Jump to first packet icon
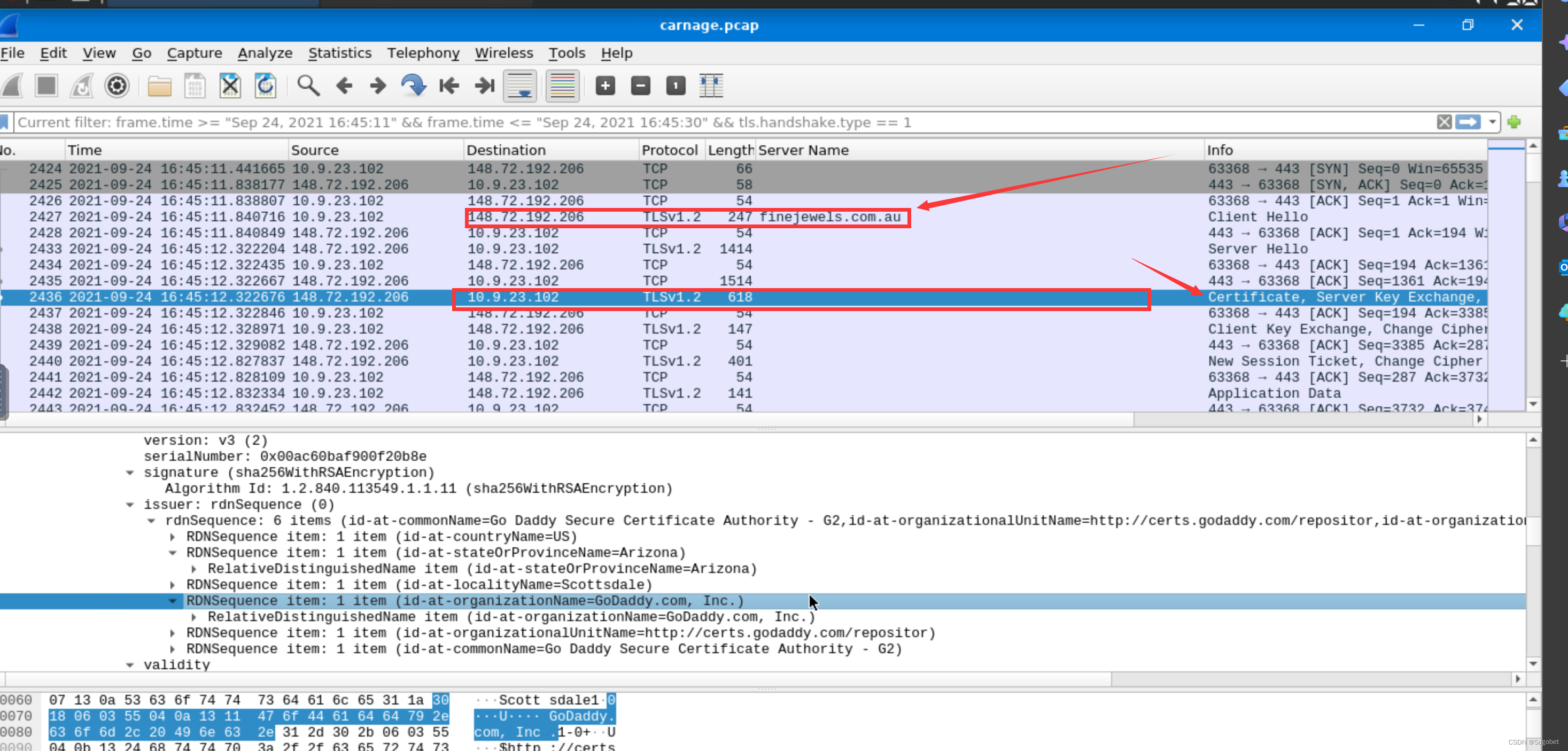Viewport: 1568px width, 751px height. click(x=449, y=86)
